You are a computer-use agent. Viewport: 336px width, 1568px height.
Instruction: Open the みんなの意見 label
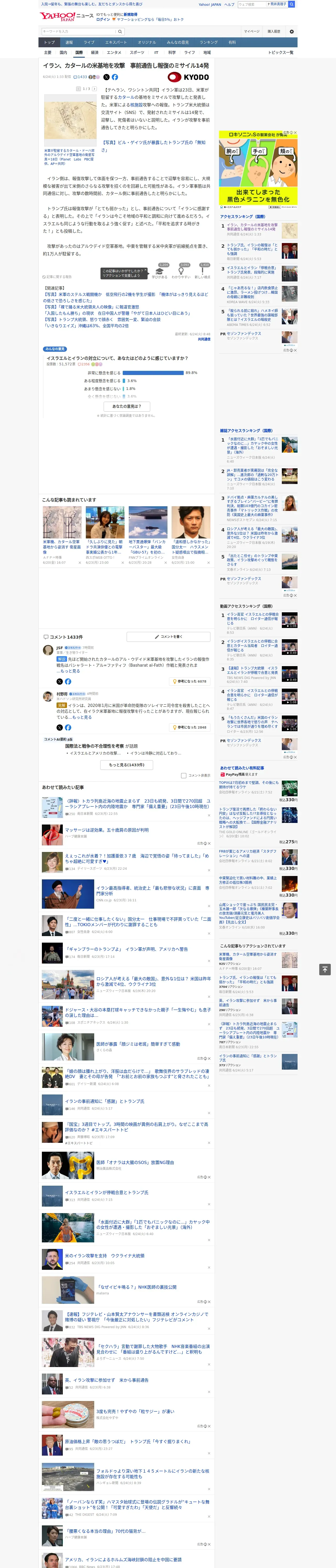click(55, 349)
